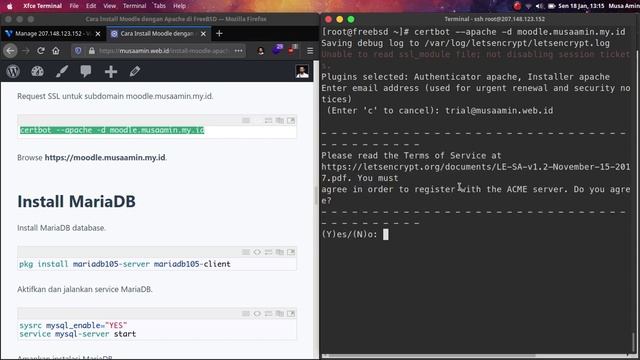This screenshot has width=640, height=360.
Task: Click the Firefox account avatar toolbar icon
Action: coord(261,51)
